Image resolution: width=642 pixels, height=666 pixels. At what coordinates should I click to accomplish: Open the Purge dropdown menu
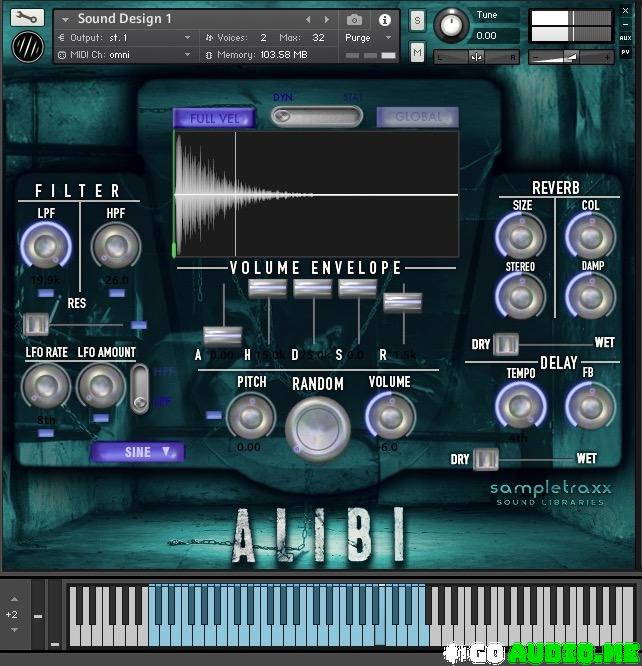[368, 38]
